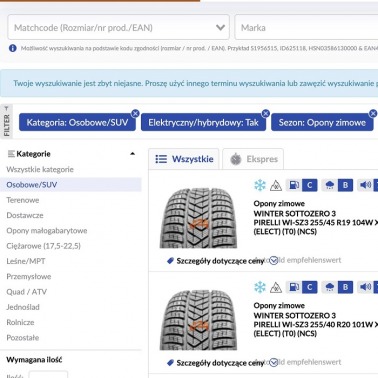Image resolution: width=378 pixels, height=378 pixels.
Task: Switch to the Wszystkie tab
Action: pos(184,159)
